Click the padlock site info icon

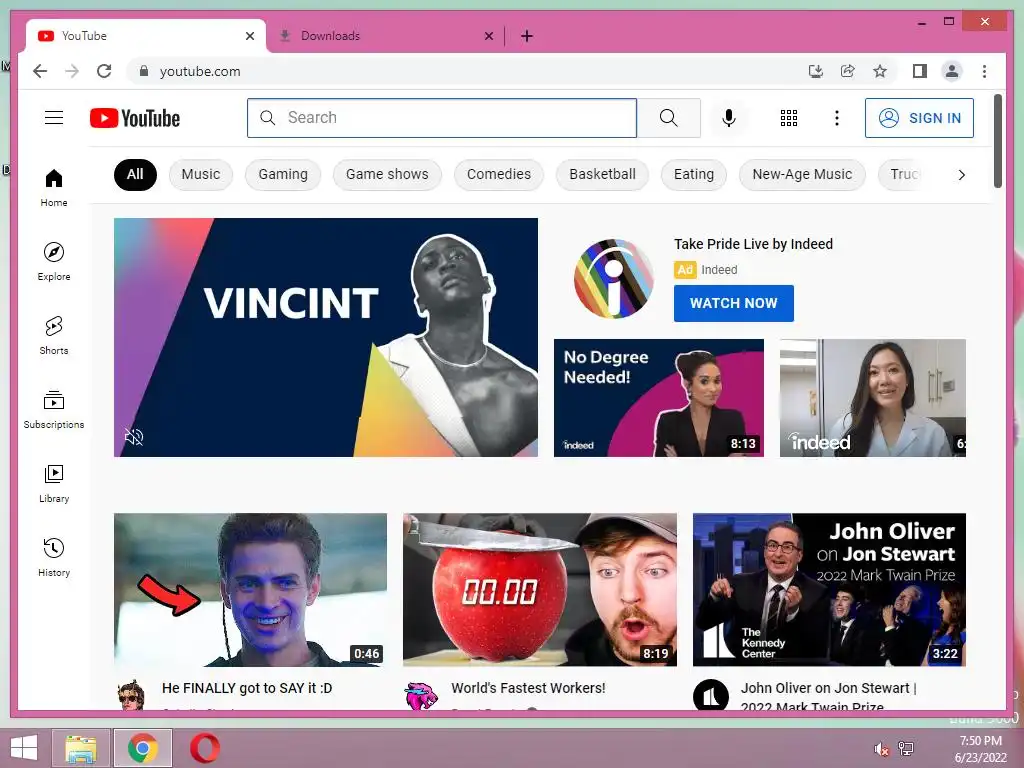tap(144, 71)
